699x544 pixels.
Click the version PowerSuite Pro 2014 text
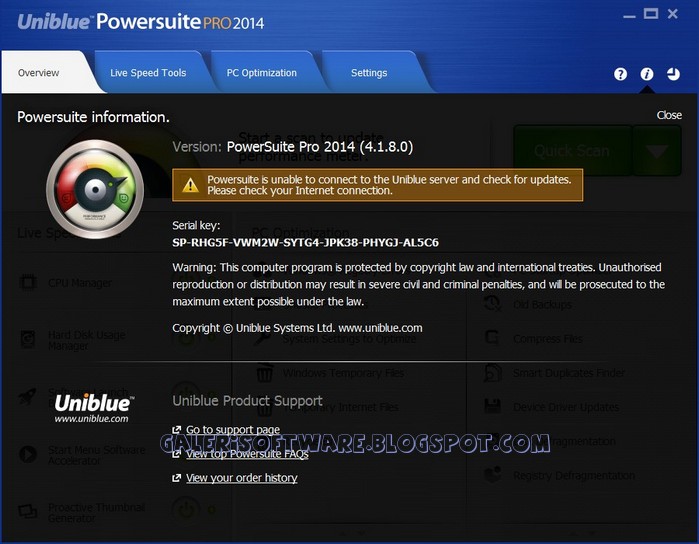point(320,147)
